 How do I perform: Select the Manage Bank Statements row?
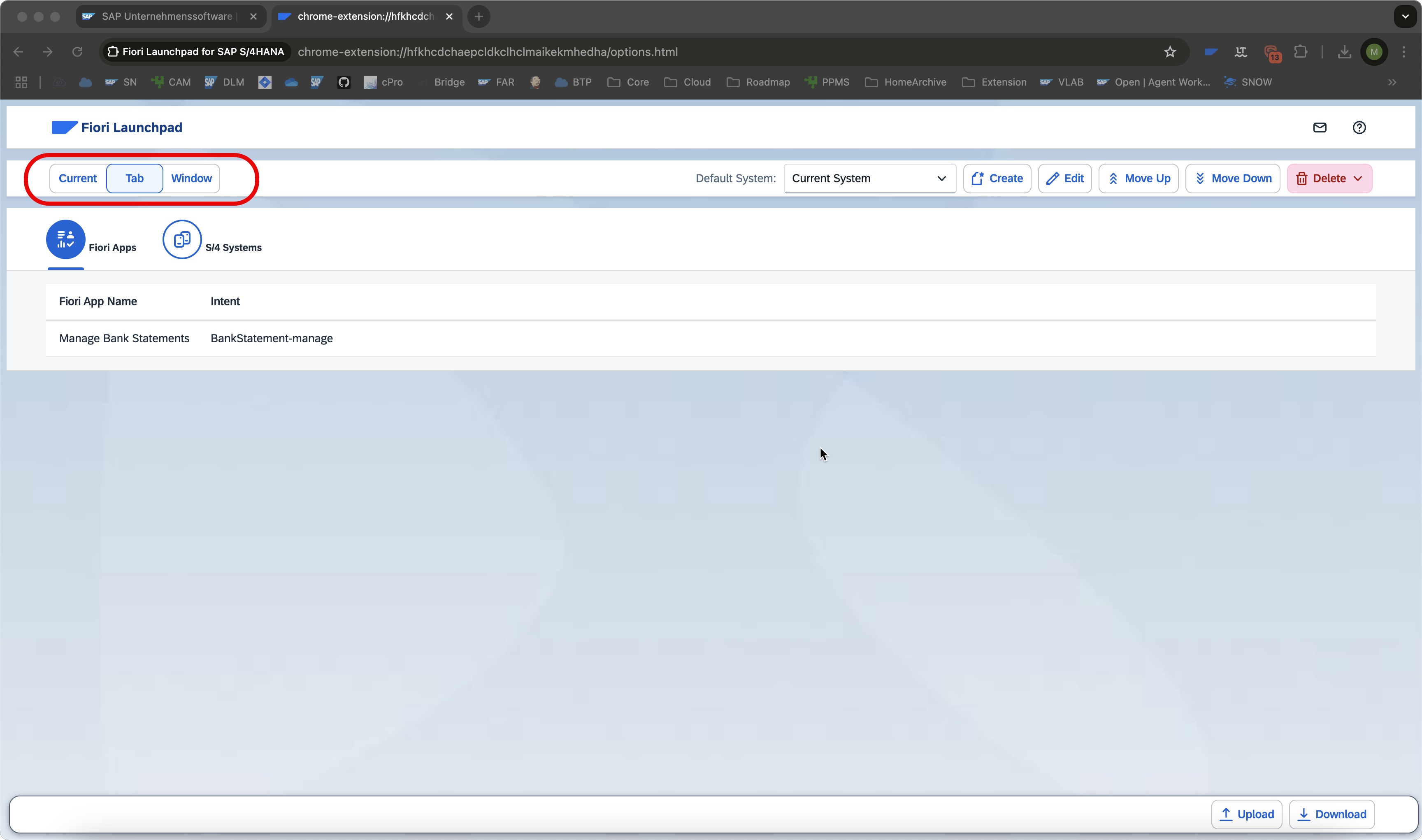pos(711,339)
